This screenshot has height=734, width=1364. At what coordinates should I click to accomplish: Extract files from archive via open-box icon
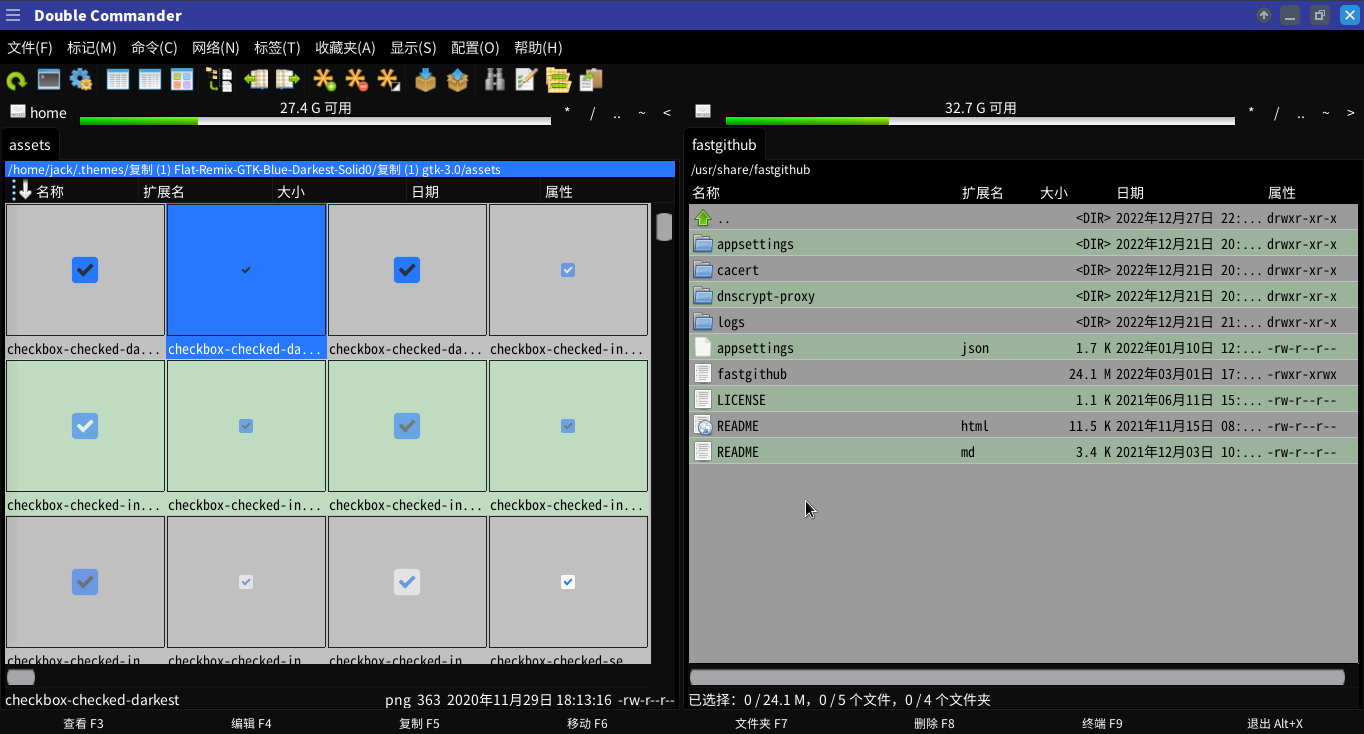click(457, 79)
